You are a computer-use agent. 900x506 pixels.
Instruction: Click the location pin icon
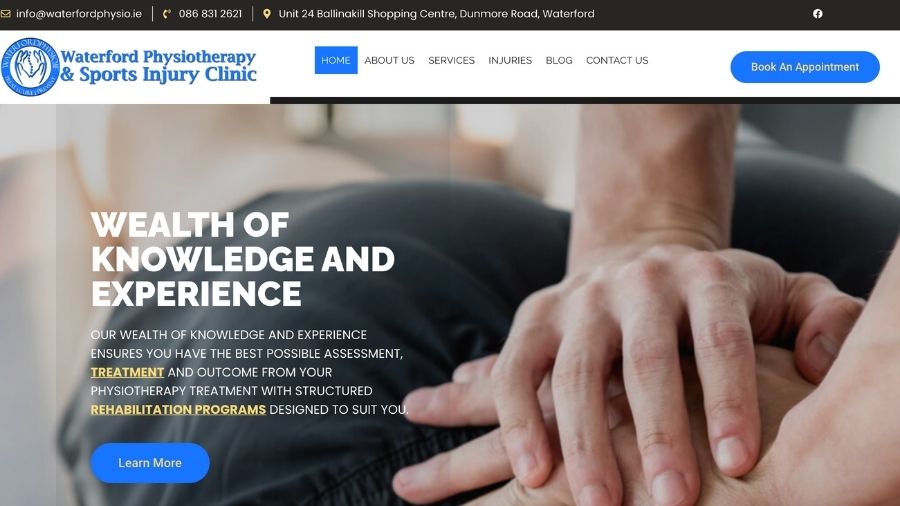pyautogui.click(x=267, y=13)
